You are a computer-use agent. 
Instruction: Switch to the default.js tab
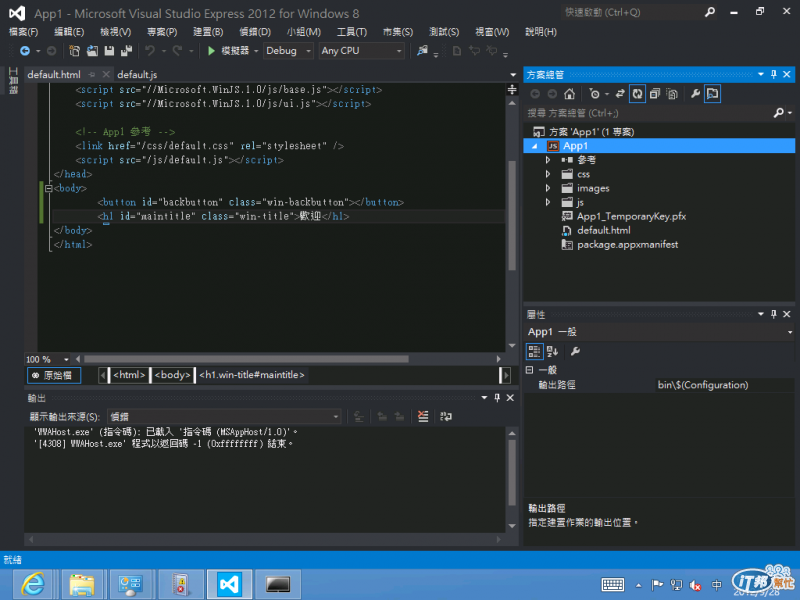pyautogui.click(x=137, y=74)
